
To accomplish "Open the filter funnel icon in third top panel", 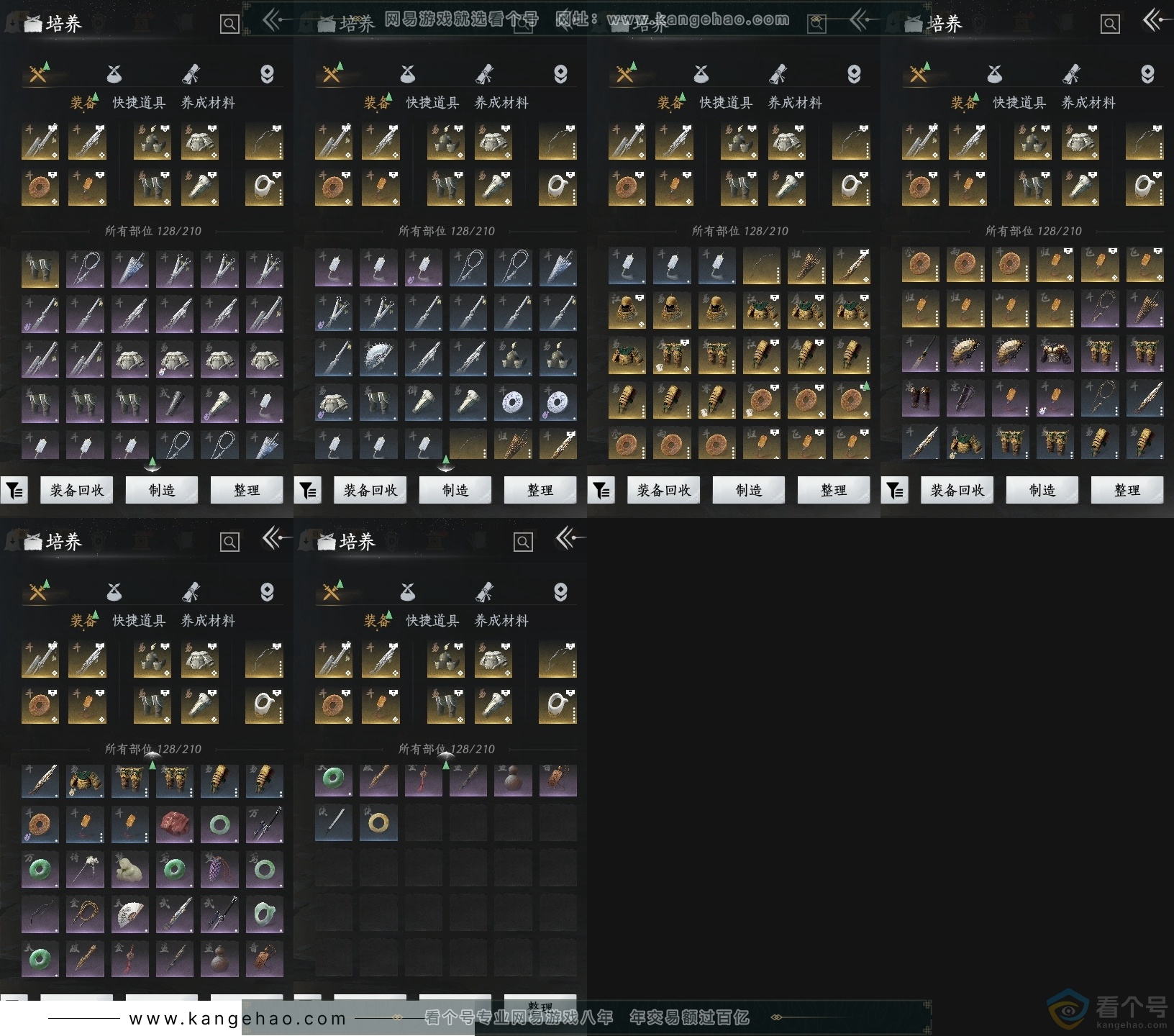I will tap(601, 491).
